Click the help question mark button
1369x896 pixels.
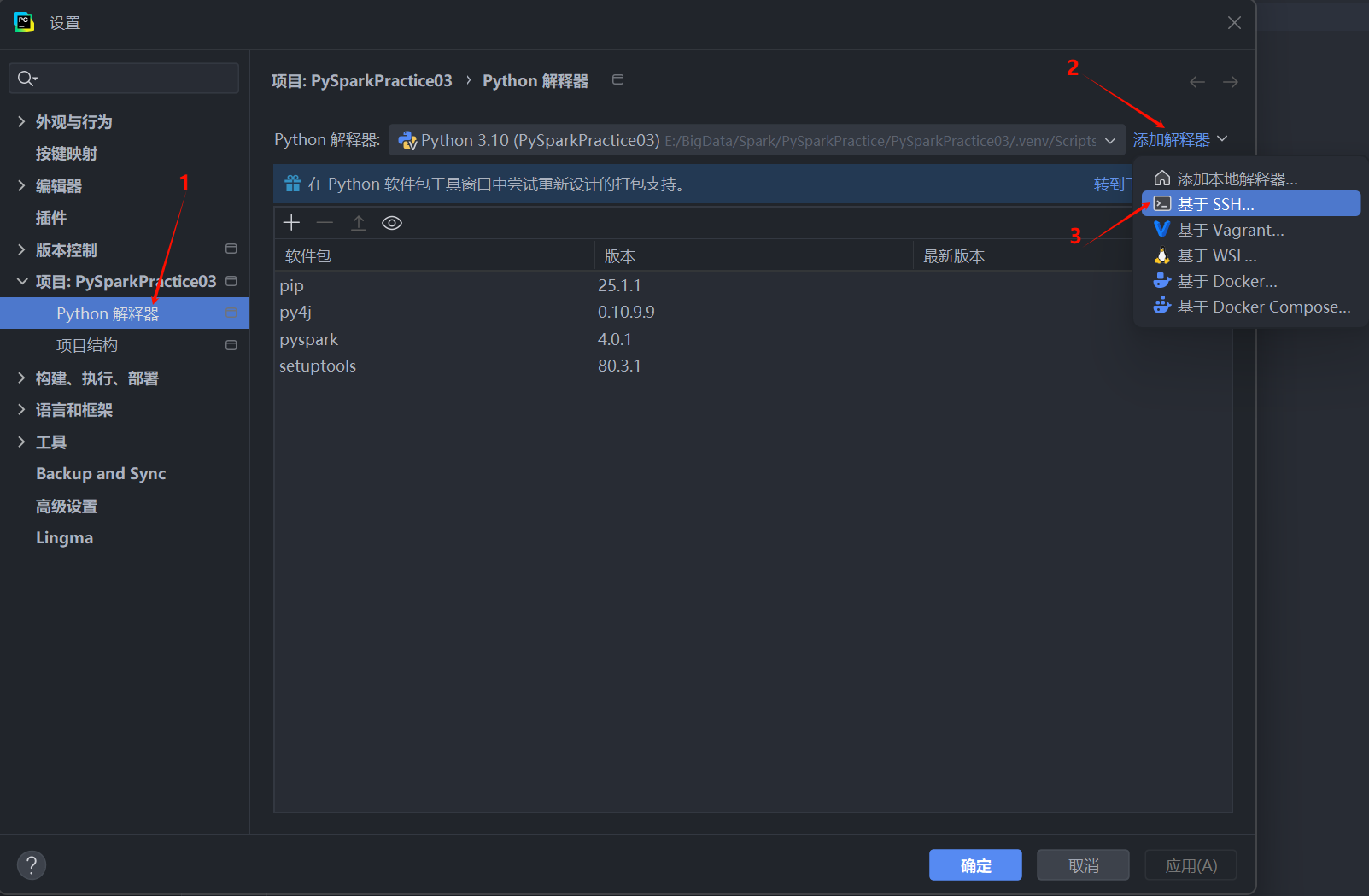(32, 865)
